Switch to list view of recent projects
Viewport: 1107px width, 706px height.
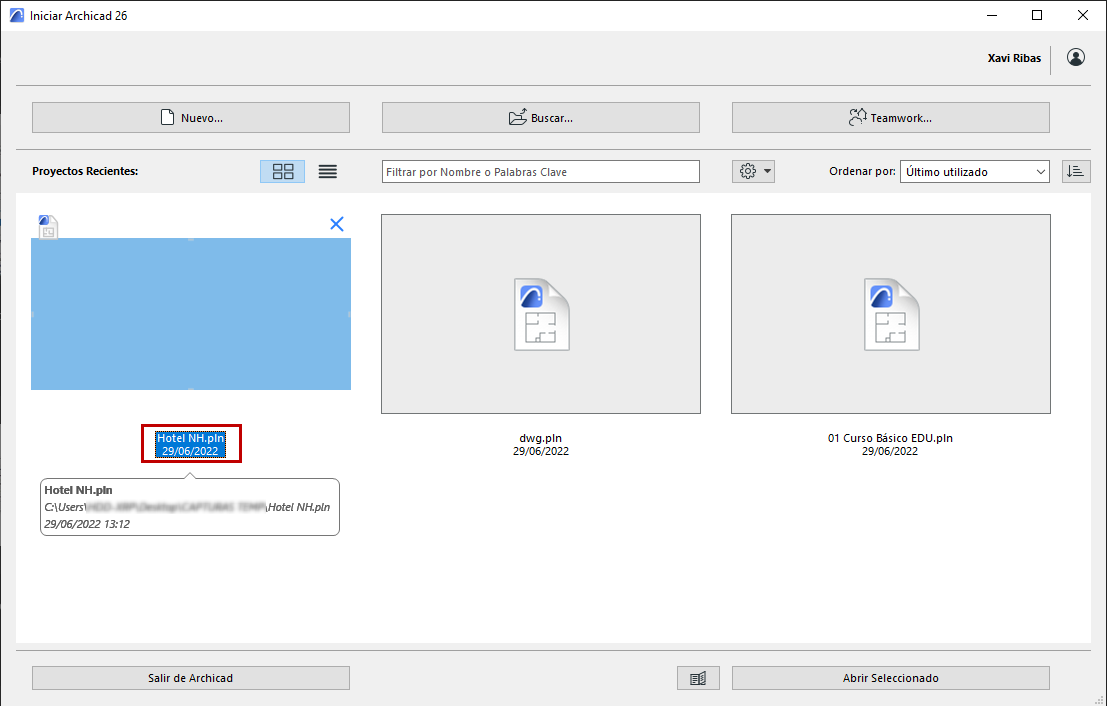coord(328,172)
